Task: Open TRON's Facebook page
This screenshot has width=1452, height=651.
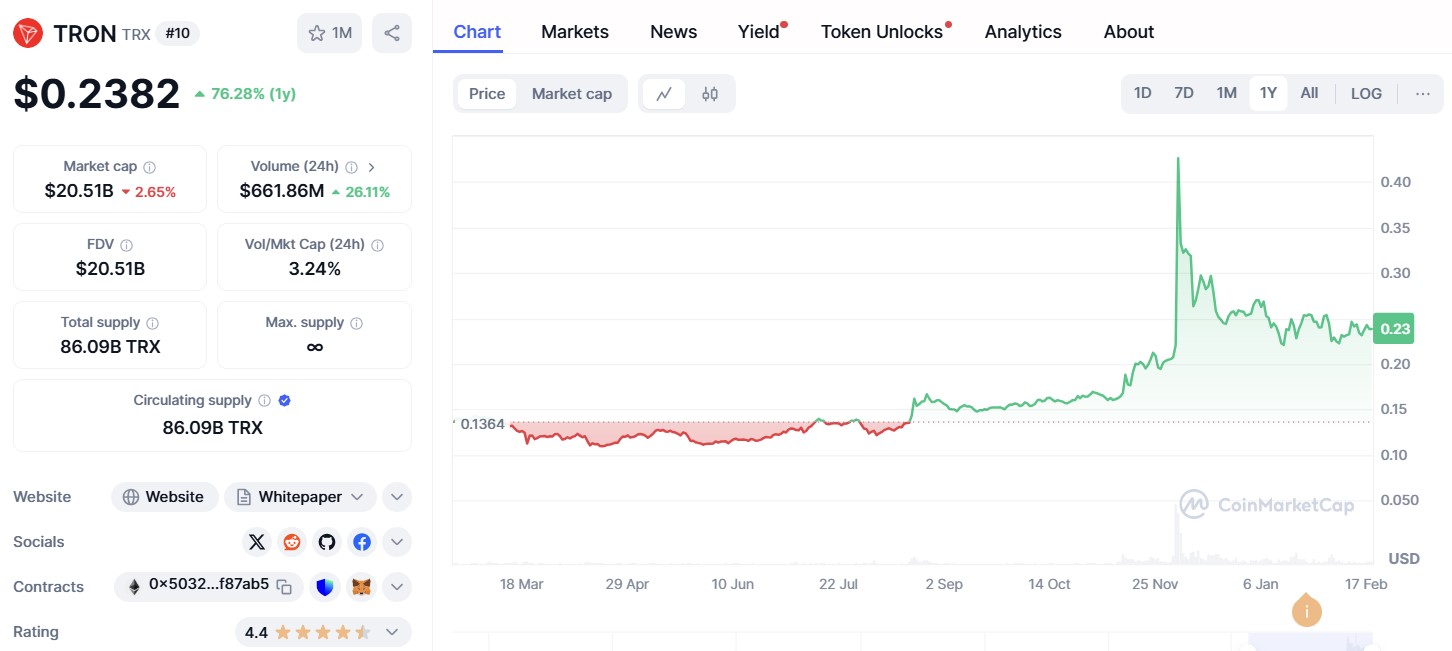Action: pyautogui.click(x=362, y=541)
